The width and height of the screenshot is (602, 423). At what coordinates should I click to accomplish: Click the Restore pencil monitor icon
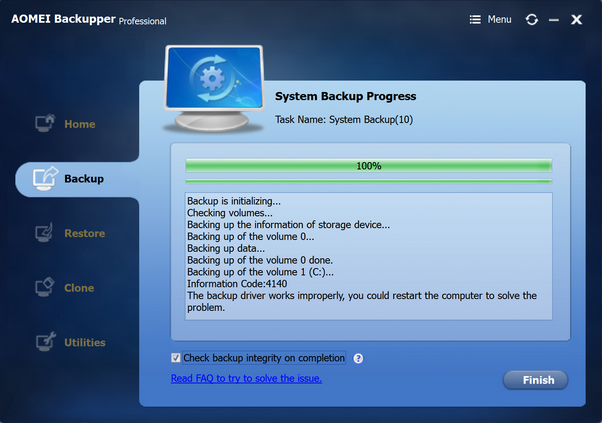click(x=45, y=233)
